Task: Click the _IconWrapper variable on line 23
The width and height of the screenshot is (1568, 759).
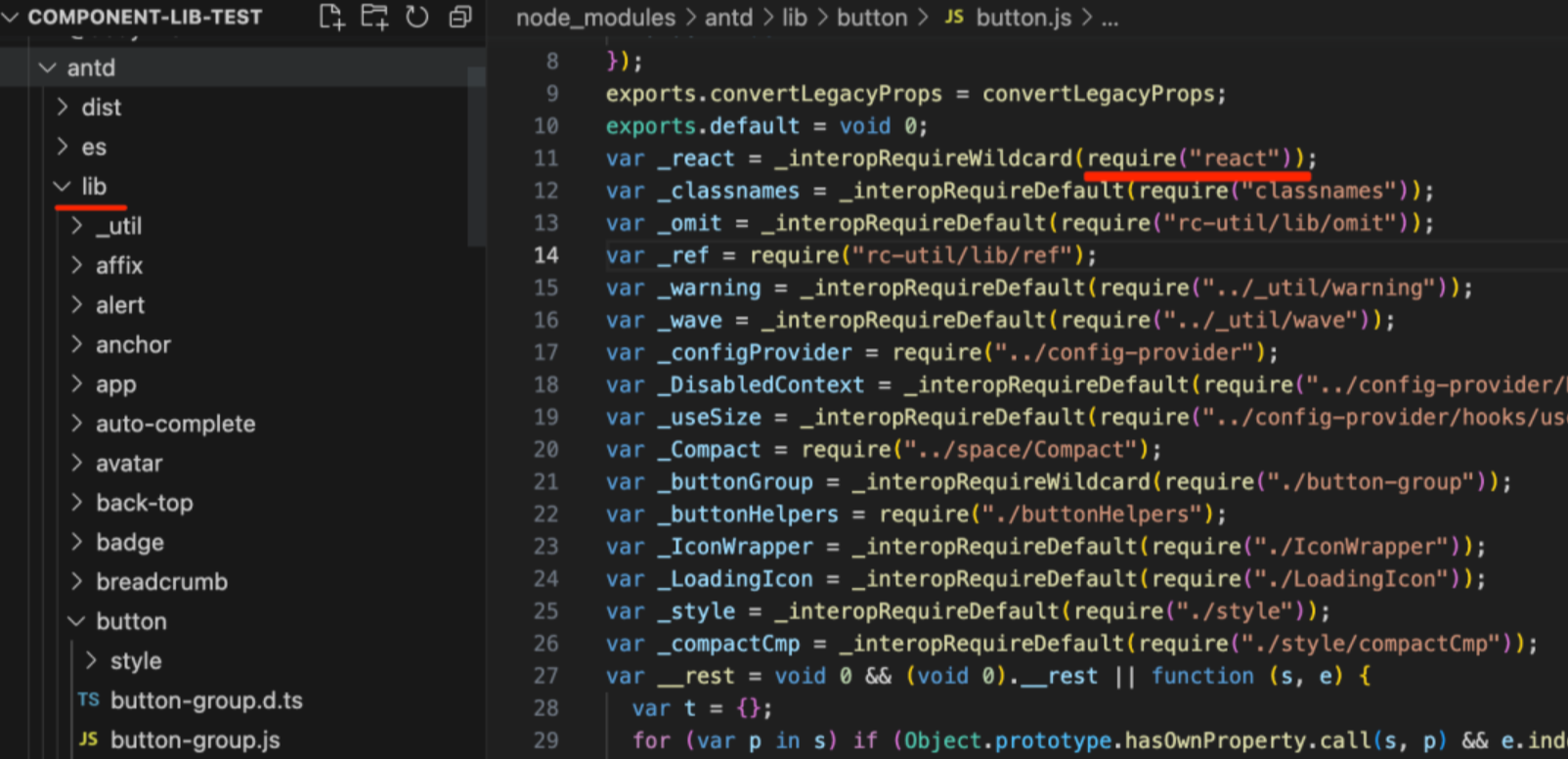Action: (x=735, y=546)
